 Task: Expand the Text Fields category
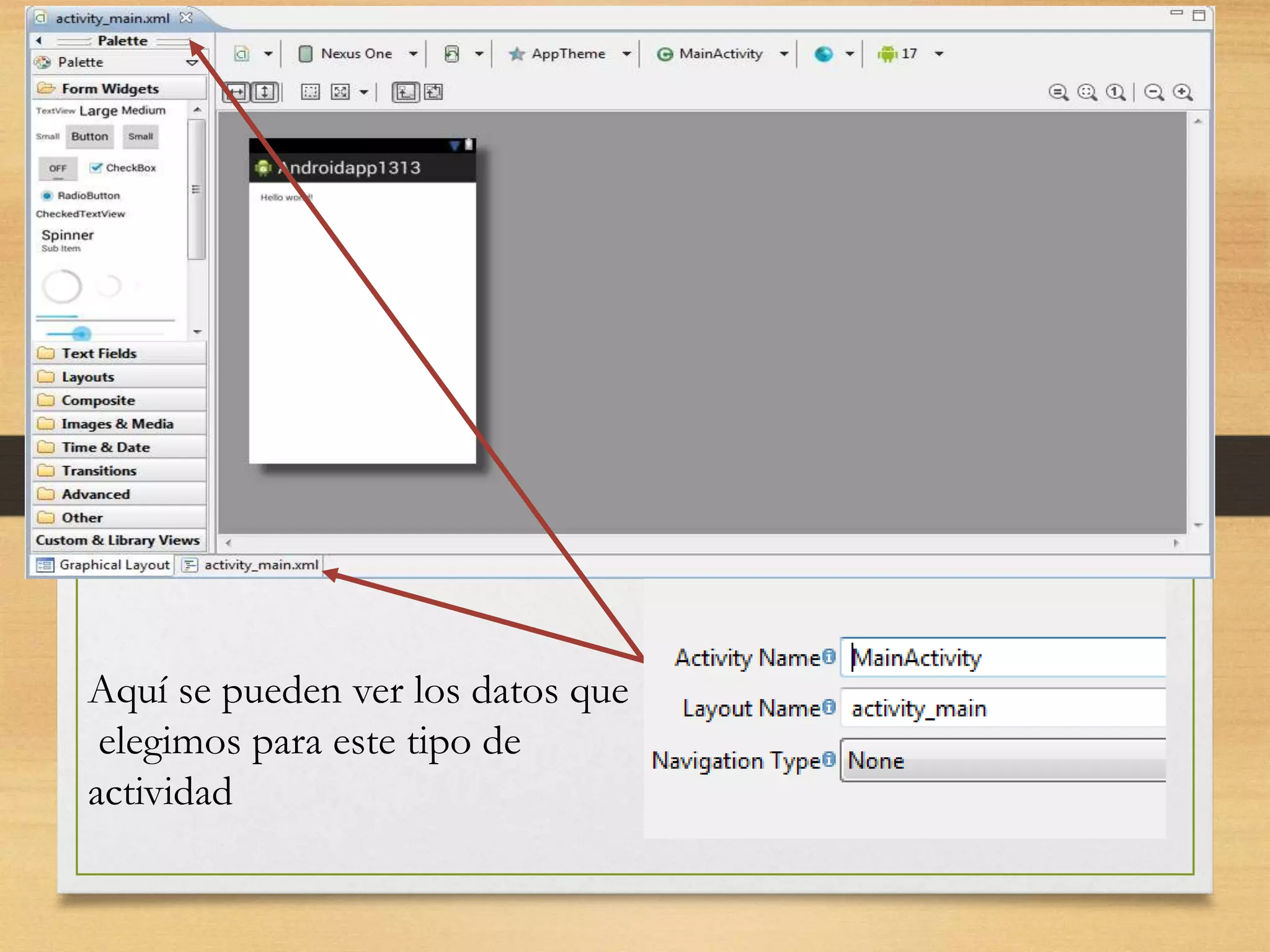point(119,353)
